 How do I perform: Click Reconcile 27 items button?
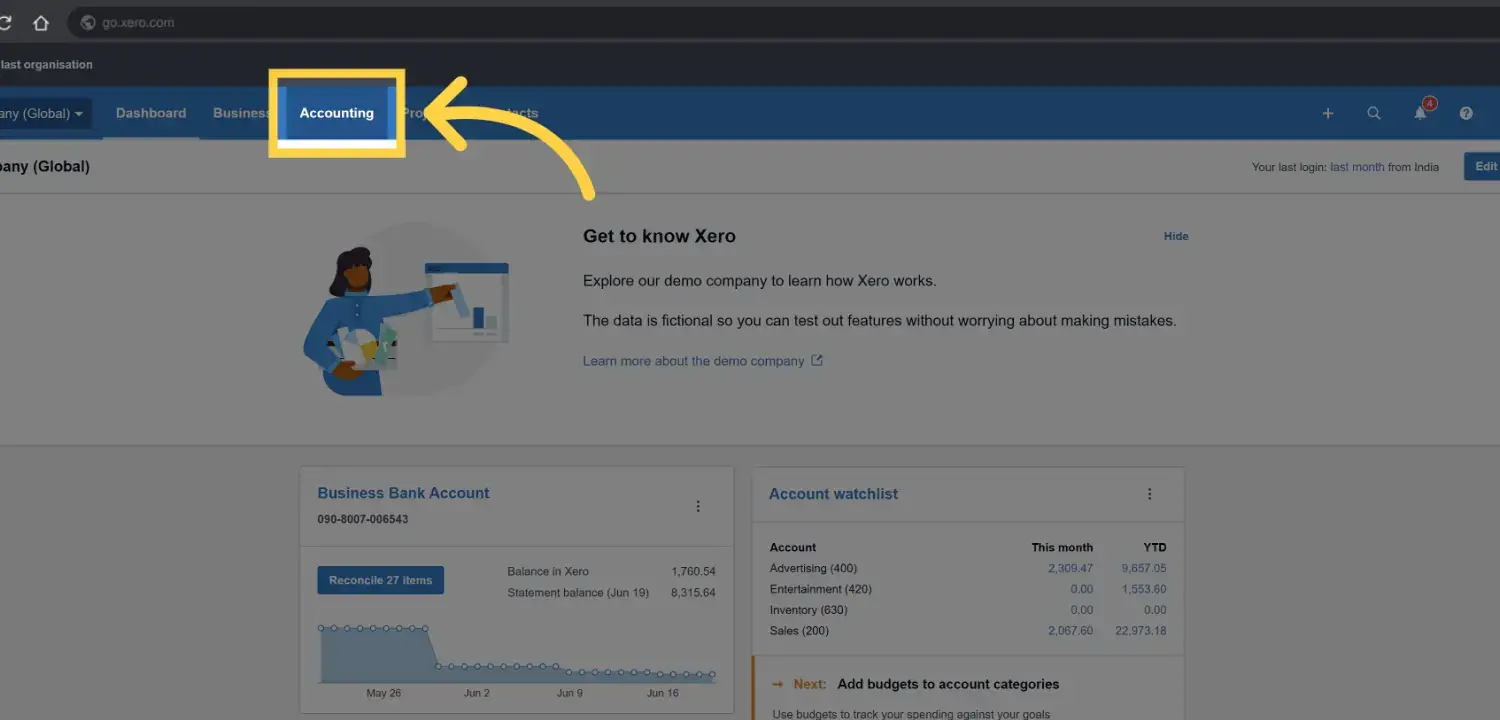click(380, 580)
